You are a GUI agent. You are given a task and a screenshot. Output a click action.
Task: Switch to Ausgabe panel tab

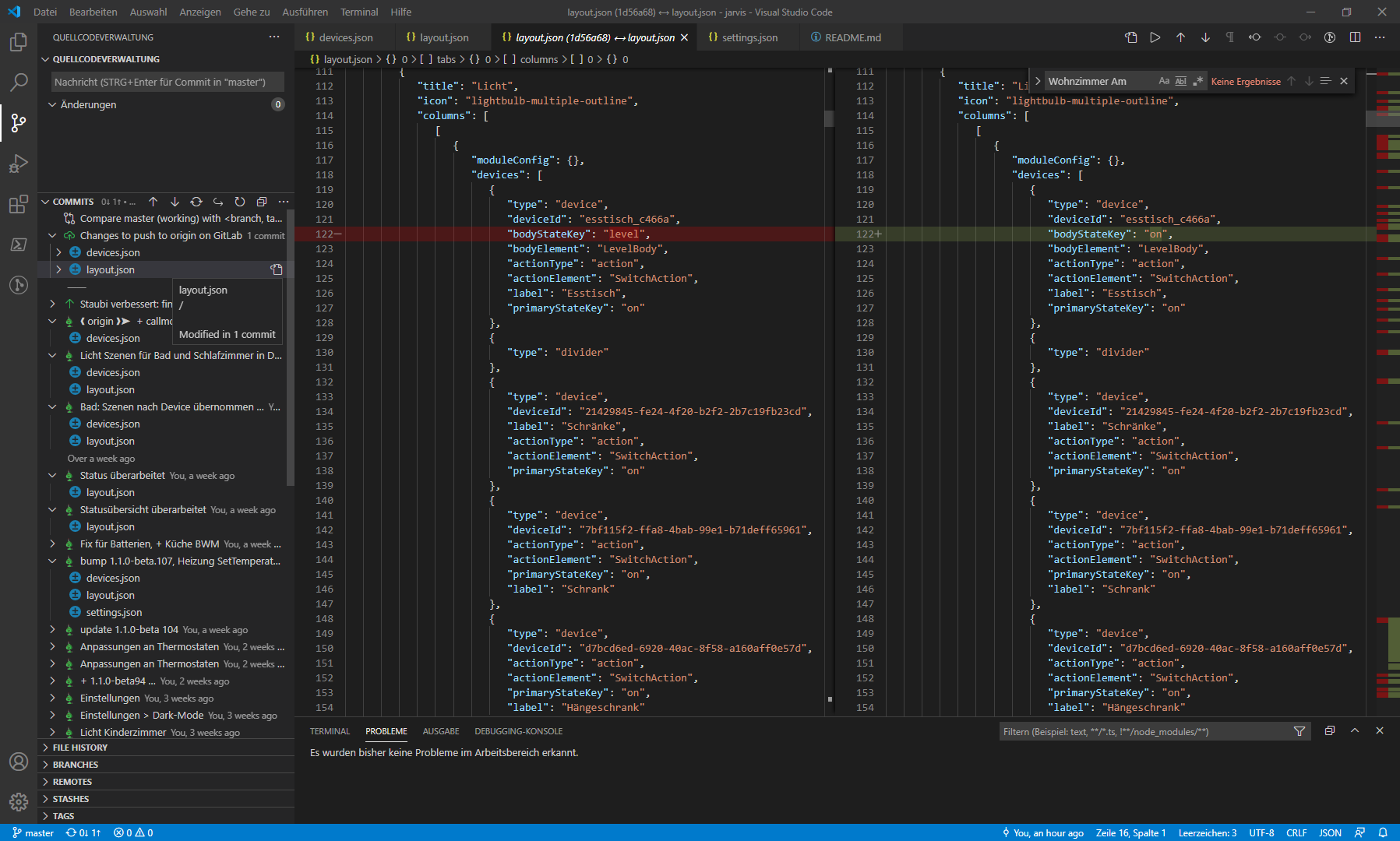[441, 731]
